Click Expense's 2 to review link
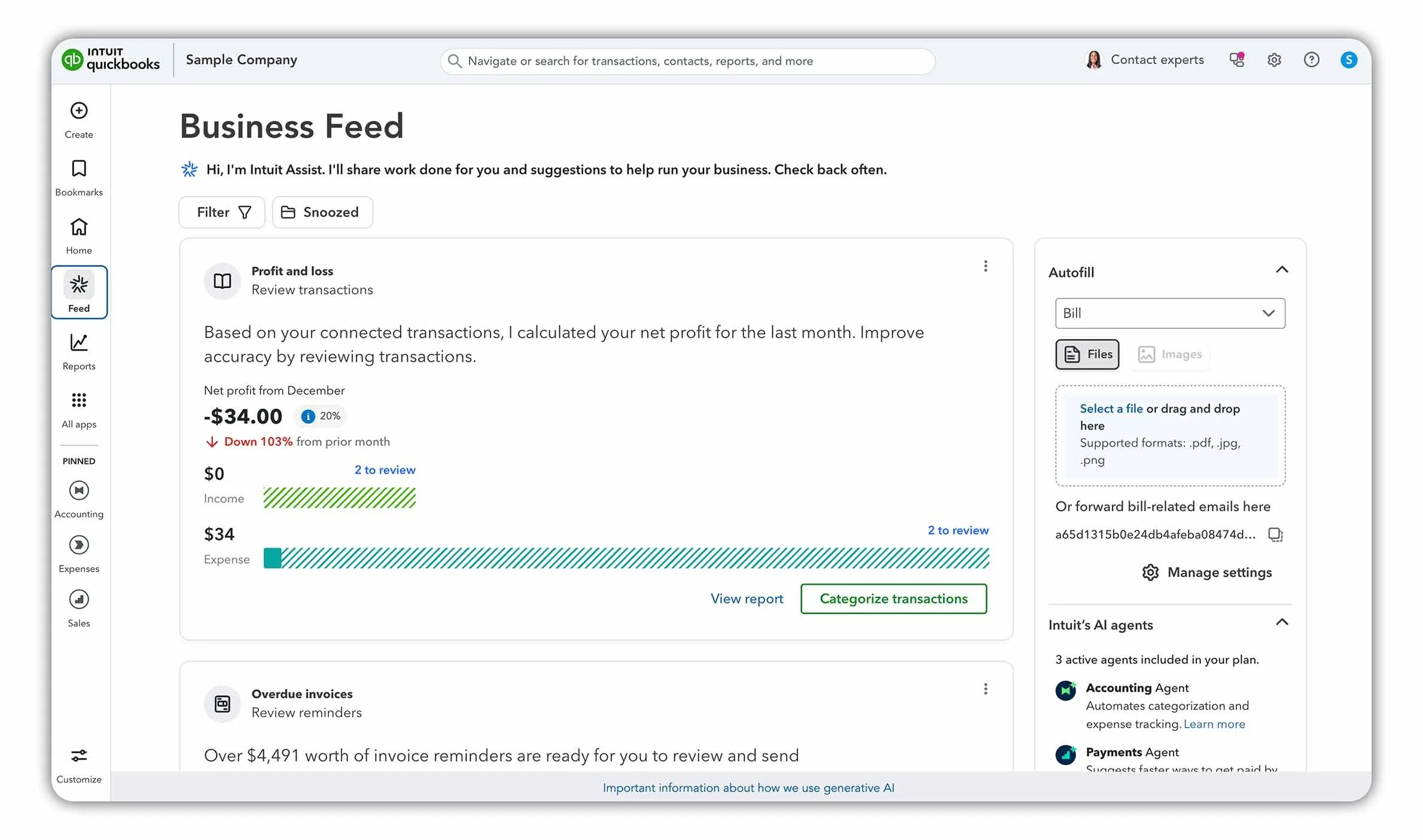Image resolution: width=1423 pixels, height=840 pixels. coord(958,530)
